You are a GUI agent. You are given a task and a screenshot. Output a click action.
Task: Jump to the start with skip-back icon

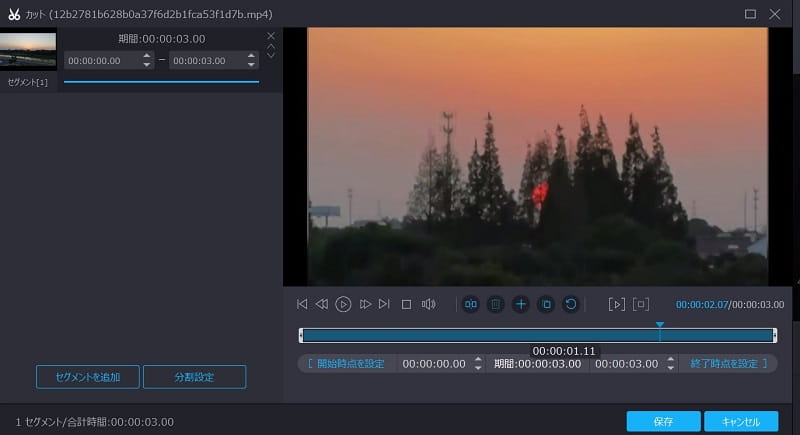click(x=302, y=304)
